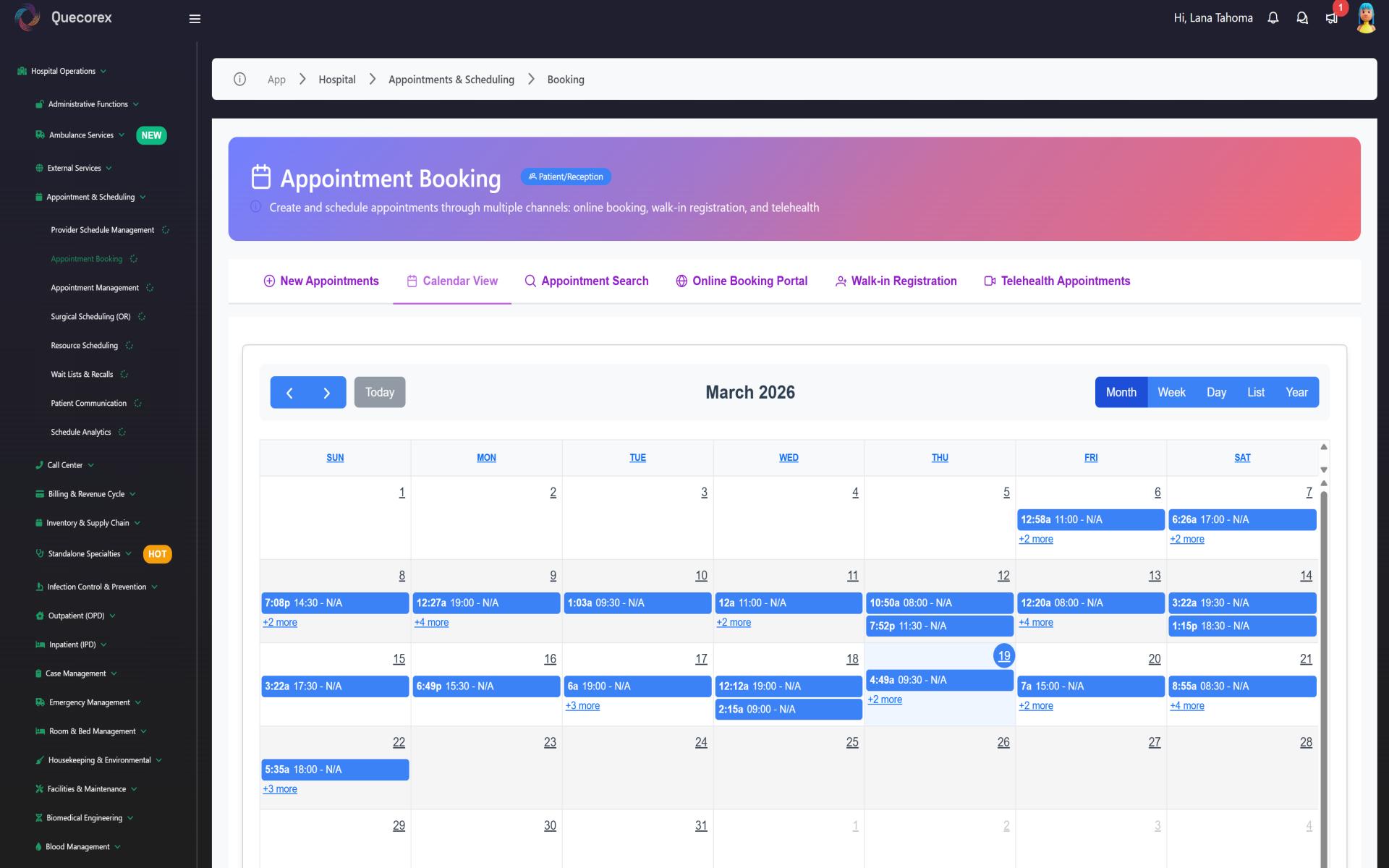Click the Facilities & Maintenance tools icon

click(39, 789)
